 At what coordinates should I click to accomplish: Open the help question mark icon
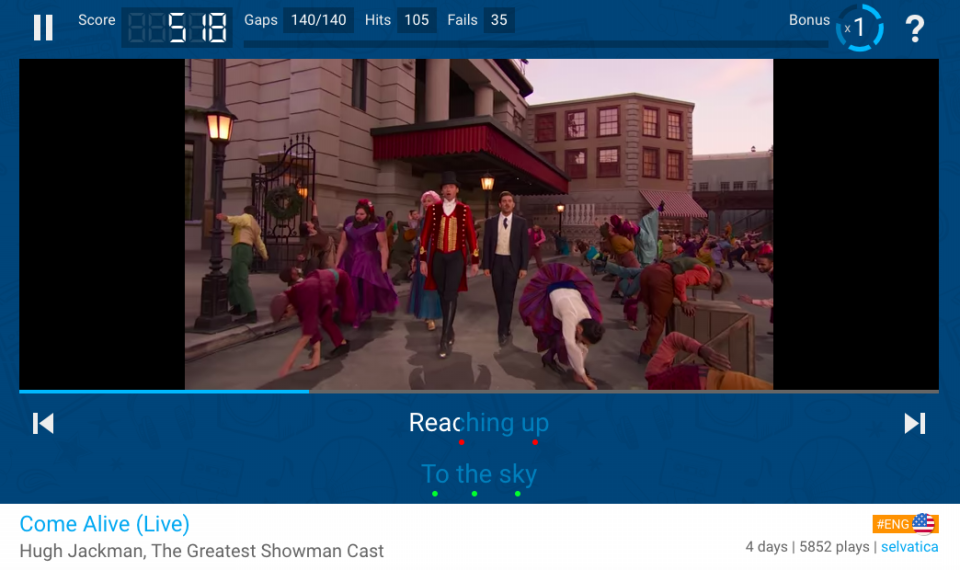click(914, 28)
